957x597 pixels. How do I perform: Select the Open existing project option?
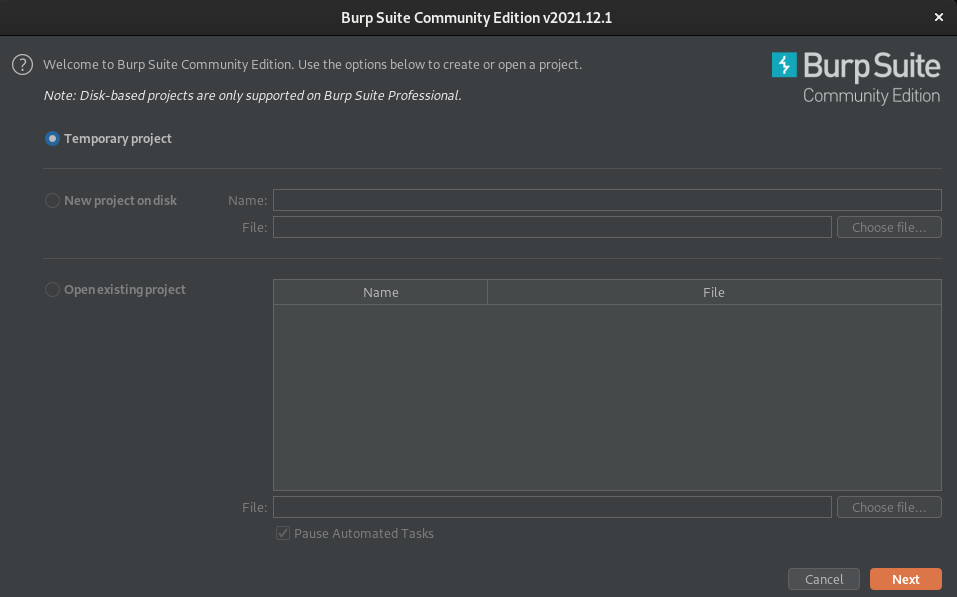point(52,289)
